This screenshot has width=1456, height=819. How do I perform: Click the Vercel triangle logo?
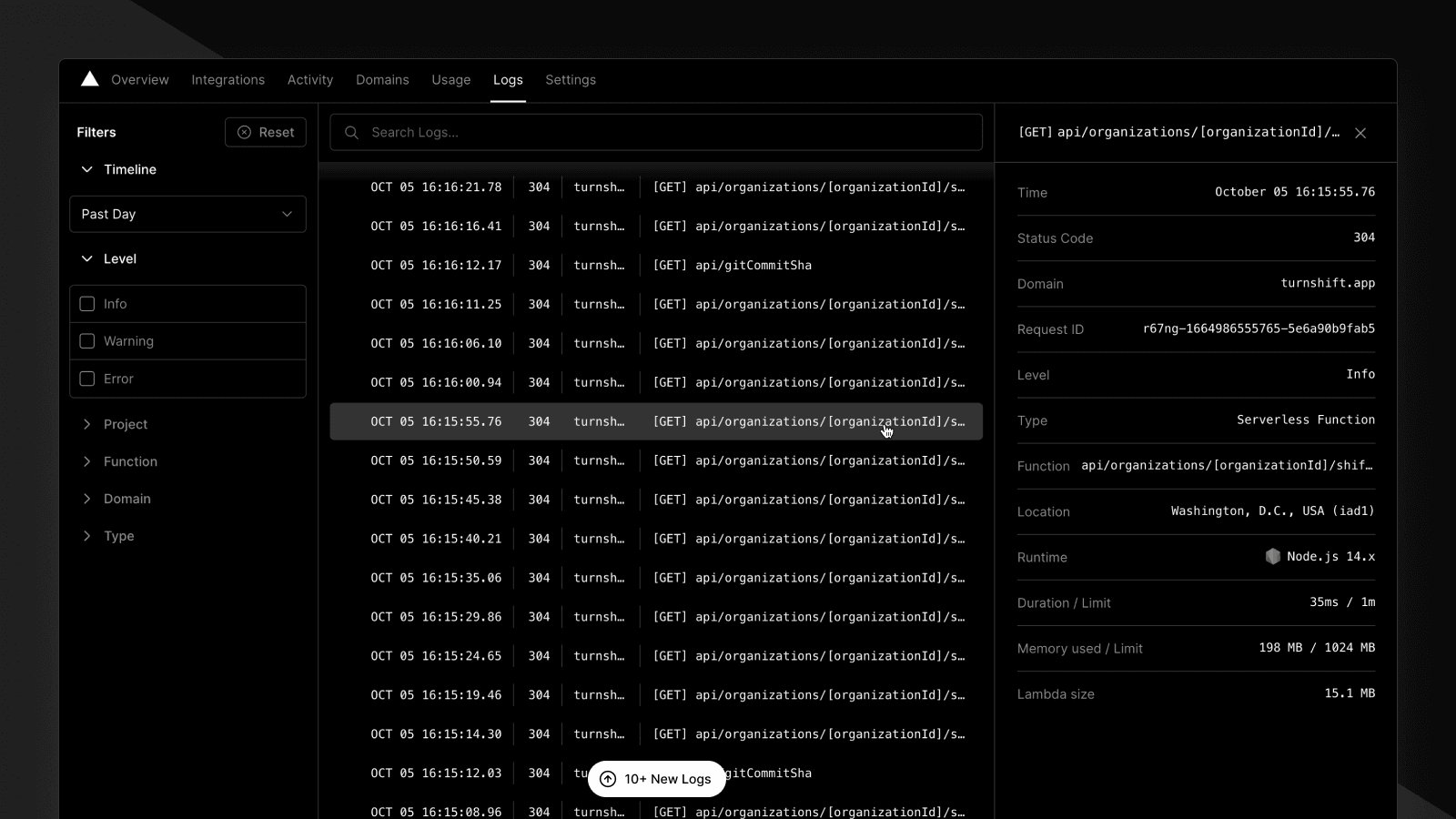click(89, 78)
